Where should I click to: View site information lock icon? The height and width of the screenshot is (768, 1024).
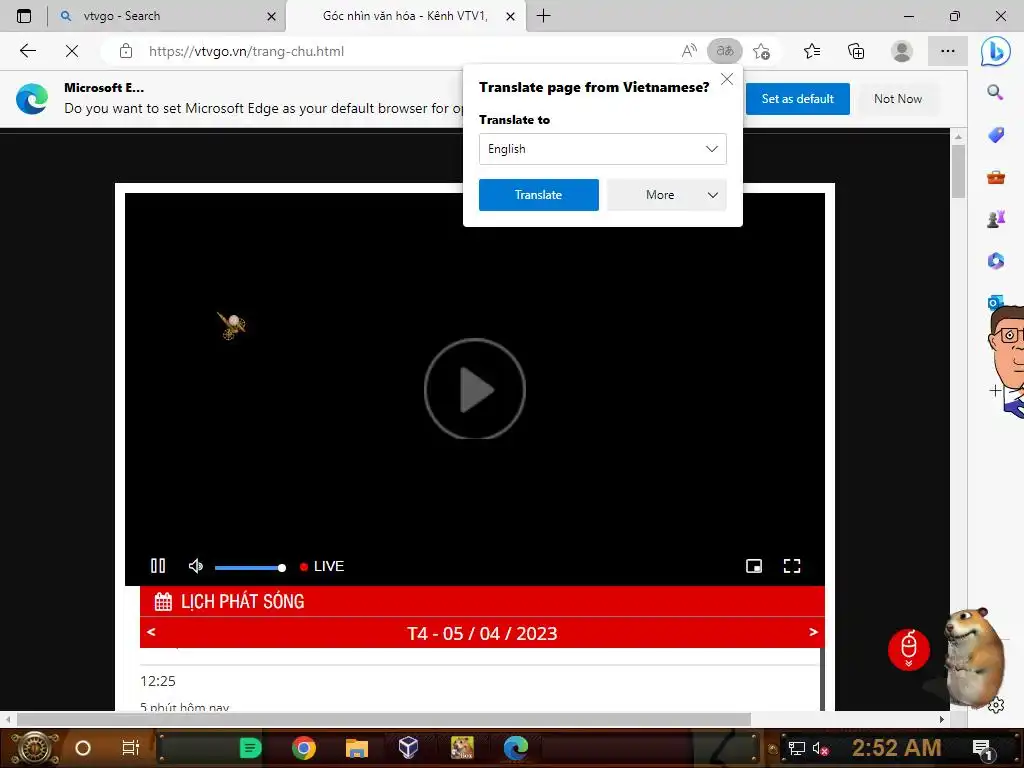click(x=126, y=51)
